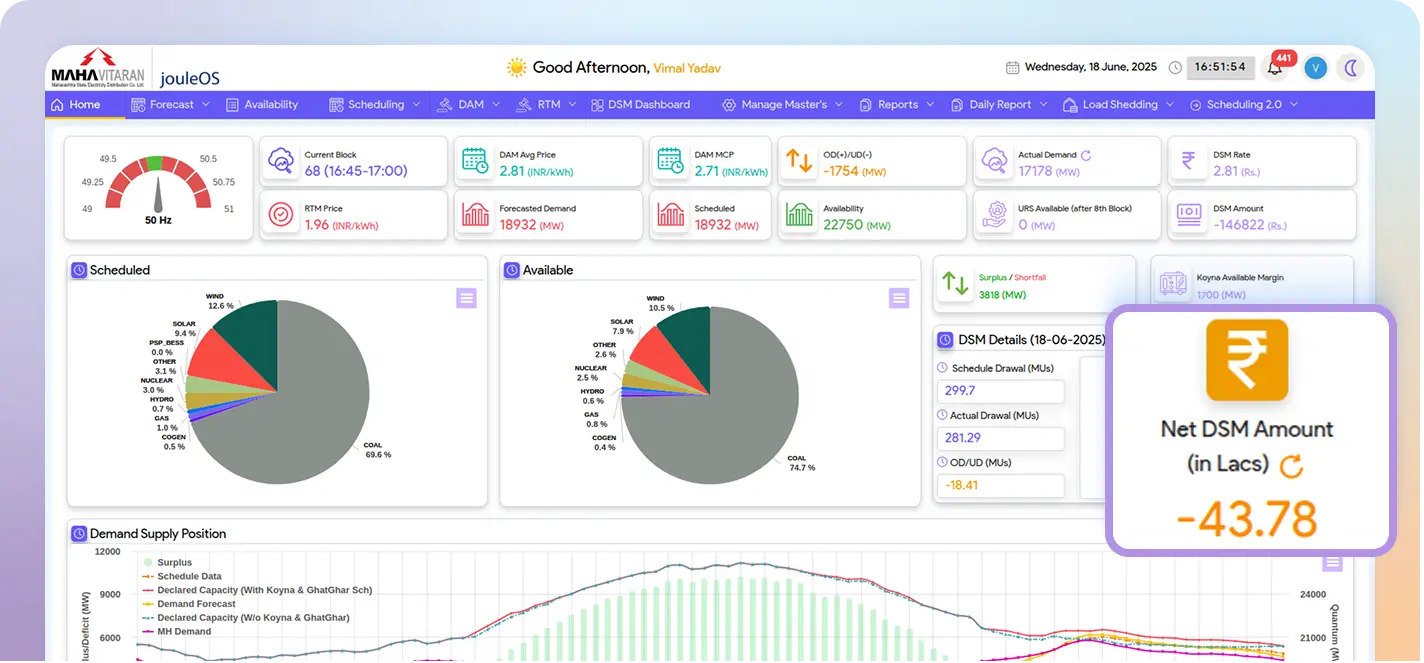Click the DSM Amount card icon
Screen dimensions: 1424x663
[x=1189, y=215]
